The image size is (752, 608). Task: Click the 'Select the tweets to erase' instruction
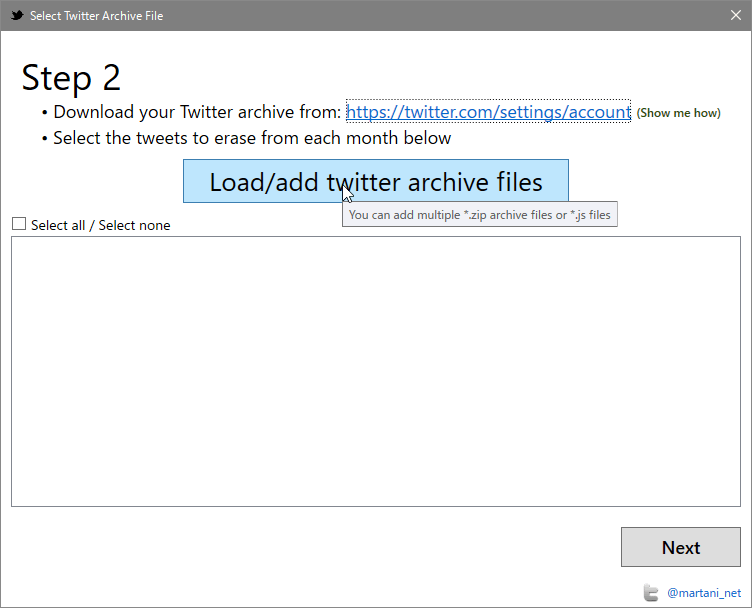point(252,138)
